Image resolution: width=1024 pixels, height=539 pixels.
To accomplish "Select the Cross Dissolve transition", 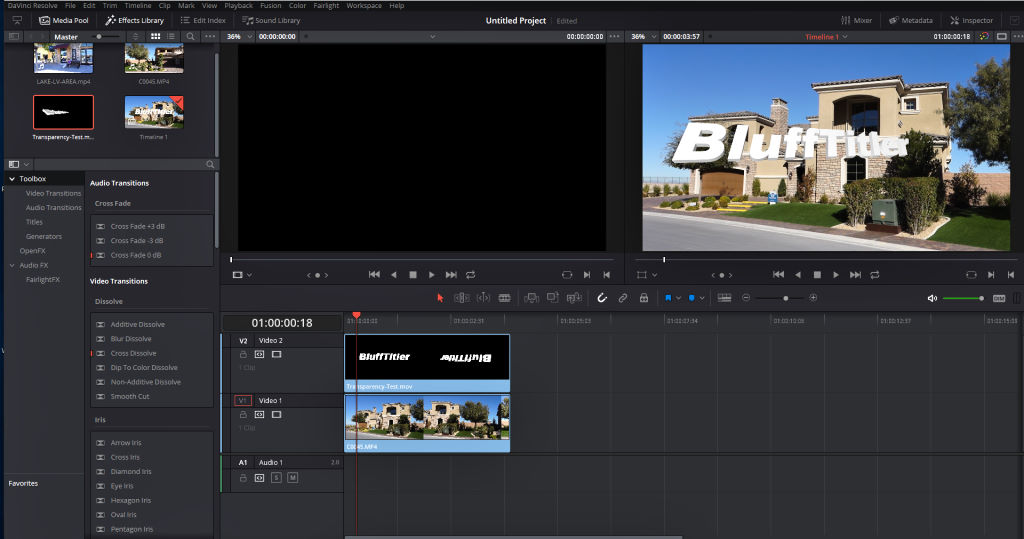I will (133, 353).
